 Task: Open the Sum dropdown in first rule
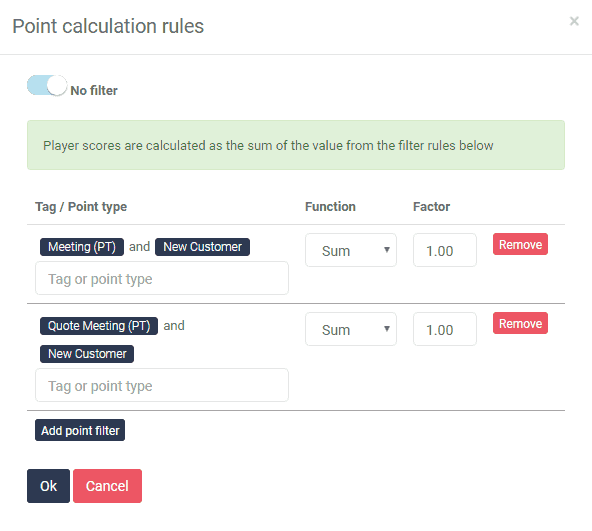[x=351, y=250]
